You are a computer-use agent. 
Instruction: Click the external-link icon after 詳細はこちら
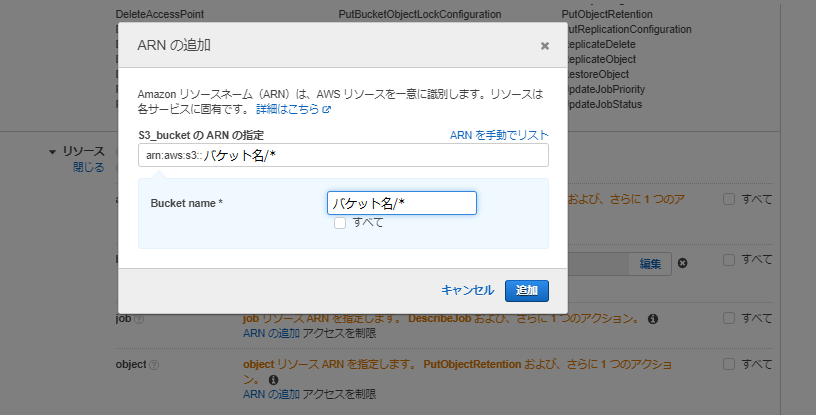(x=327, y=110)
